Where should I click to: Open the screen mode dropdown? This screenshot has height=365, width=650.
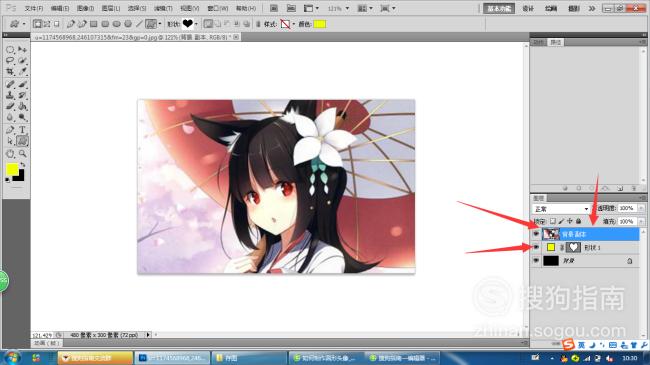[388, 8]
